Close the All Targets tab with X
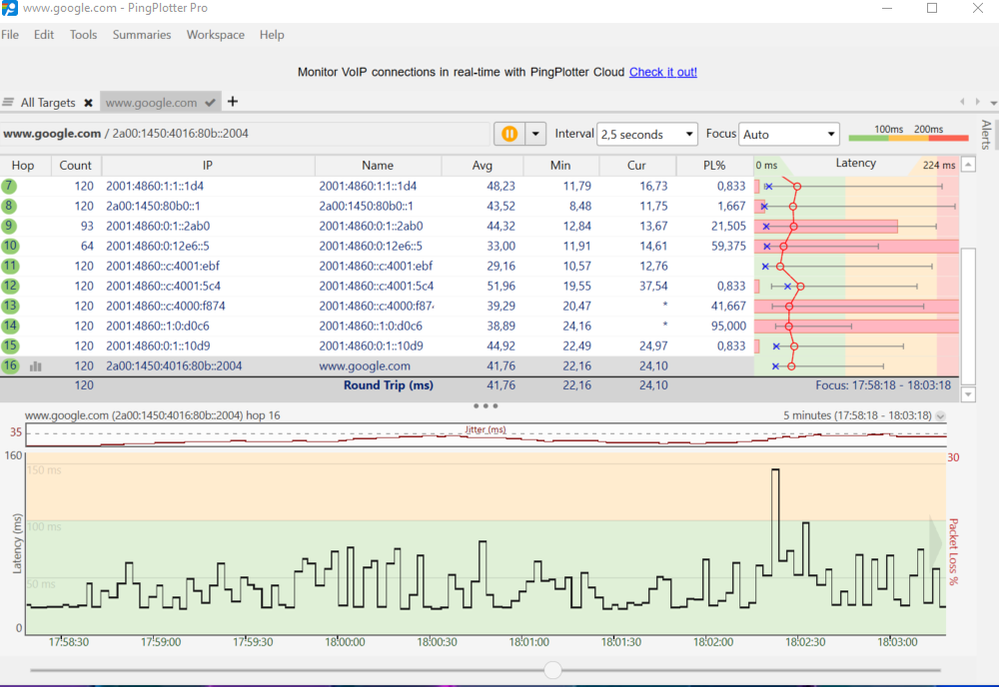This screenshot has height=687, width=999. [88, 103]
